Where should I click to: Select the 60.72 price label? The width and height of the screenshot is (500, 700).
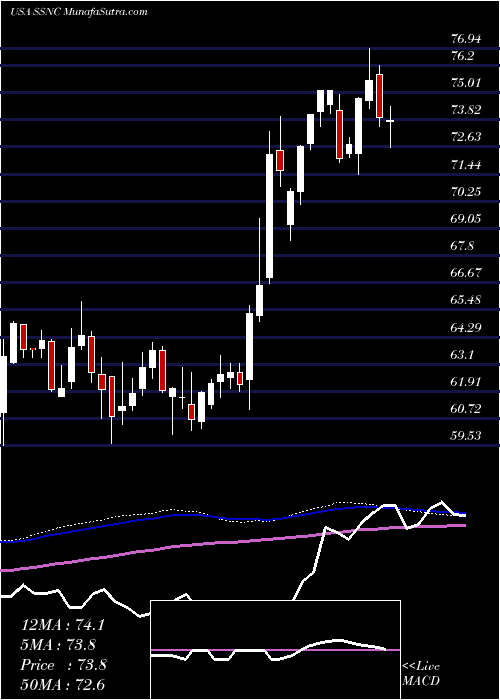click(466, 408)
